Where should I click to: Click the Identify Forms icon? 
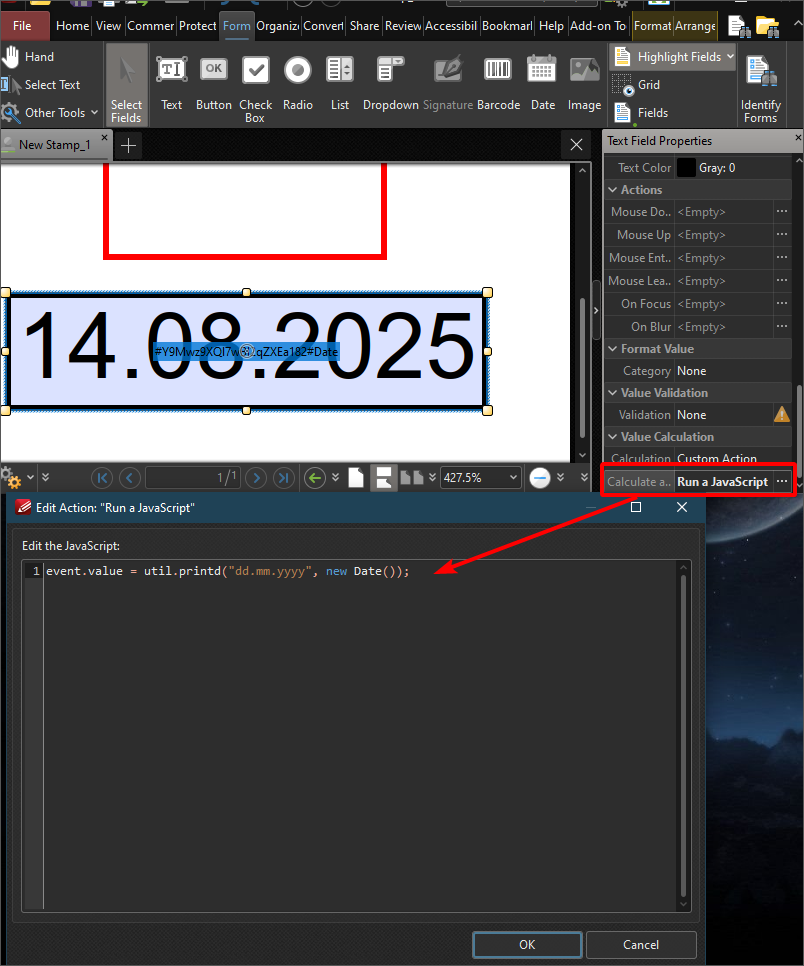click(760, 89)
